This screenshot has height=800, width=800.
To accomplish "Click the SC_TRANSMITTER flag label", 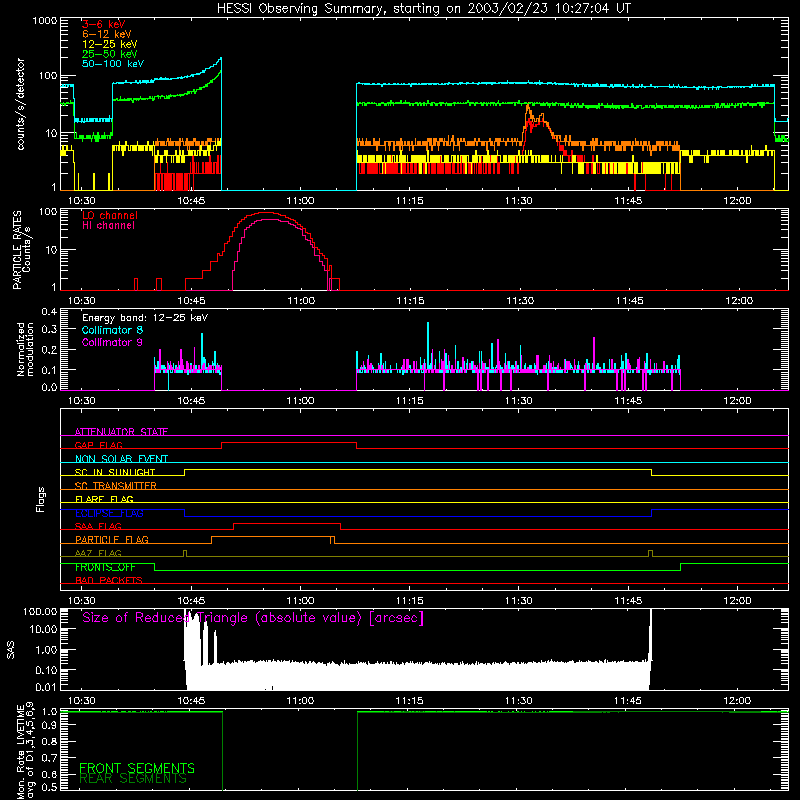I will (116, 485).
